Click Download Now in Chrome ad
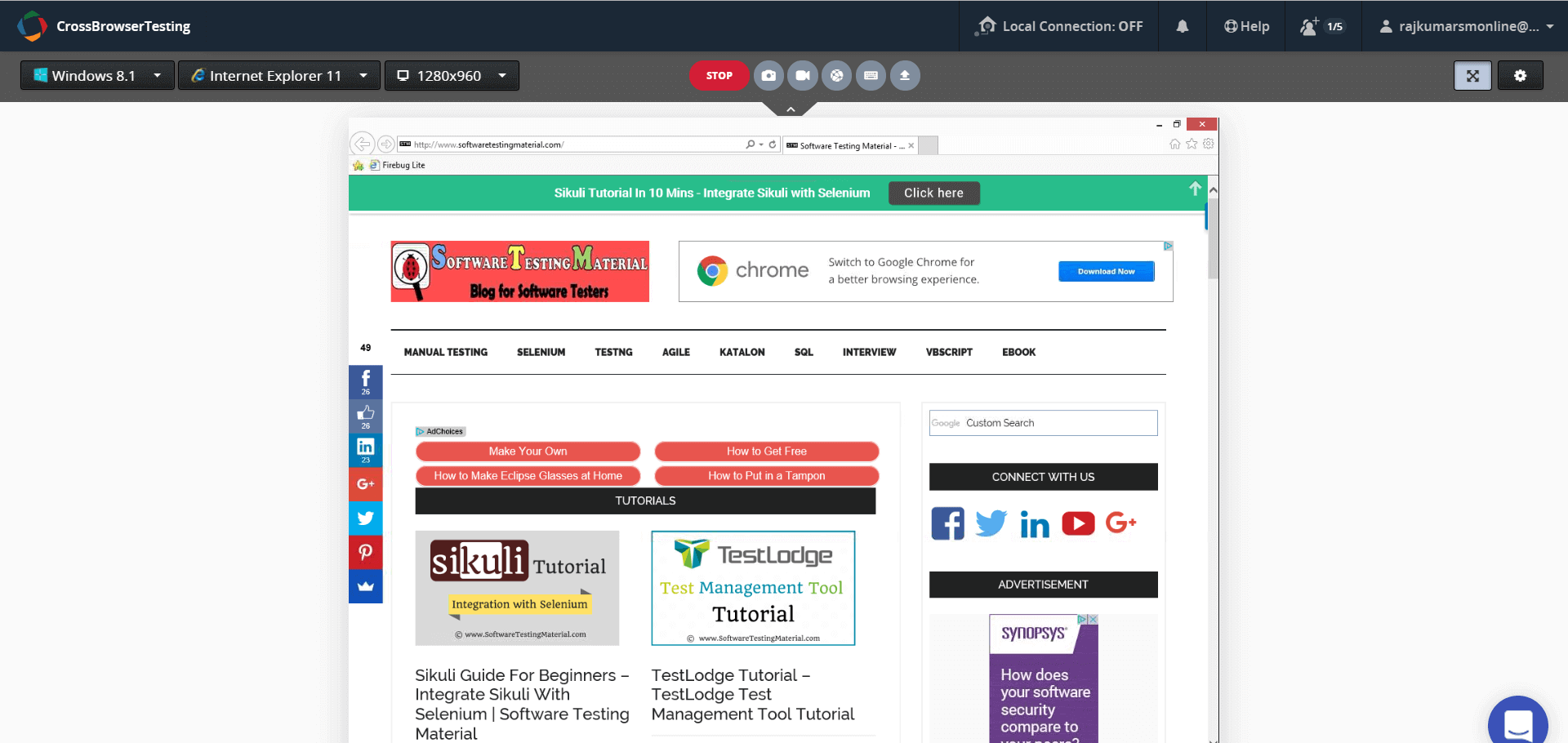This screenshot has height=743, width=1568. pos(1106,271)
